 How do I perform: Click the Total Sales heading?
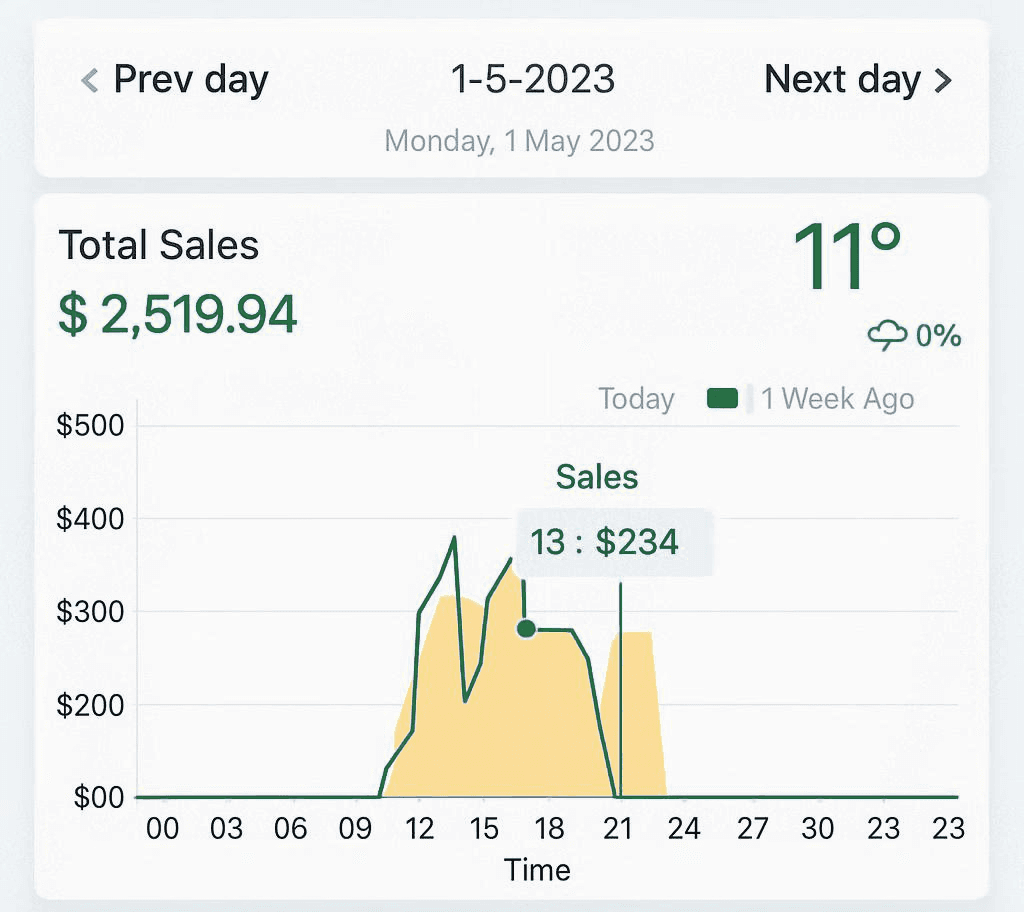point(159,245)
